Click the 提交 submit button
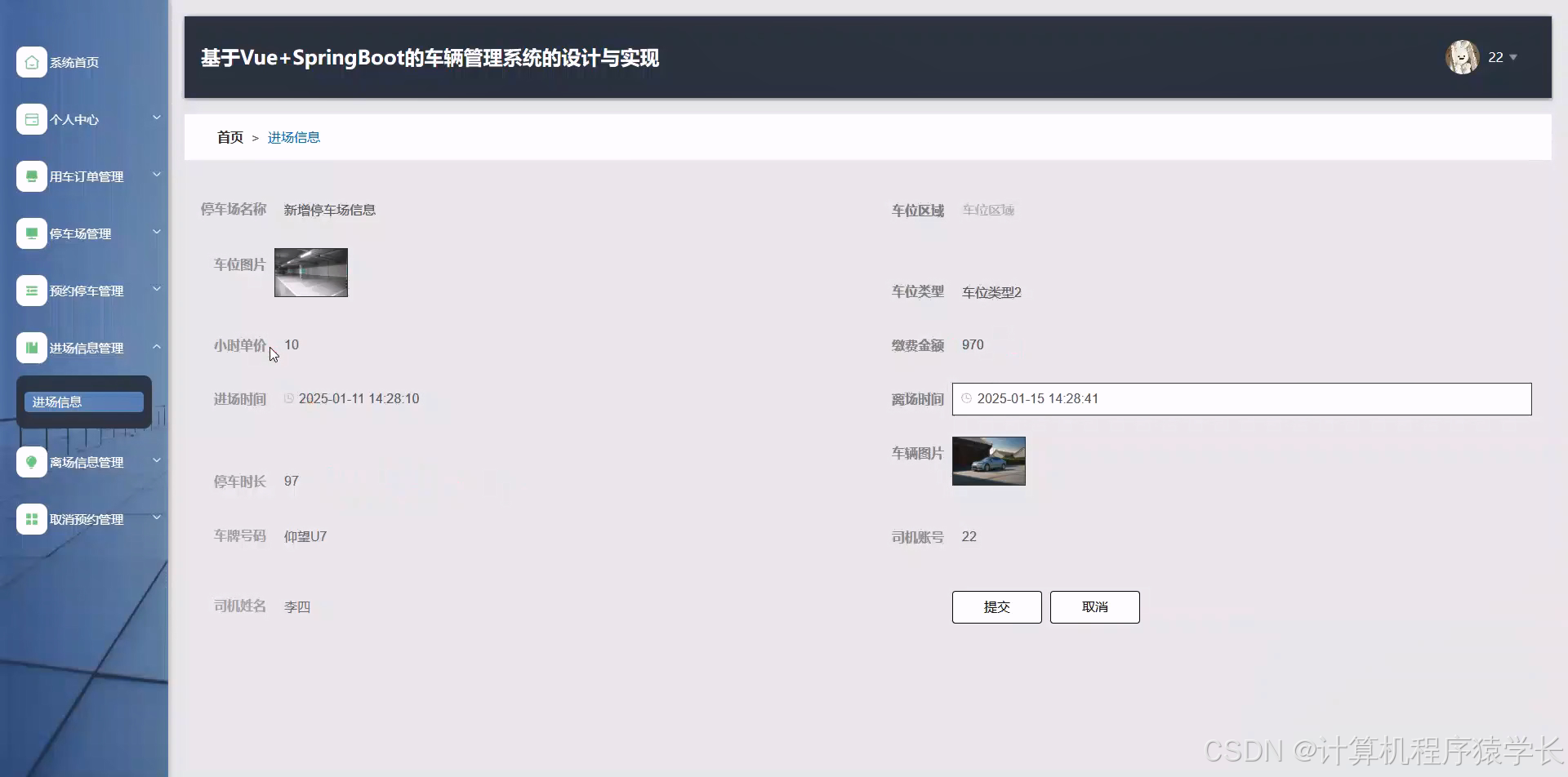 pos(996,606)
